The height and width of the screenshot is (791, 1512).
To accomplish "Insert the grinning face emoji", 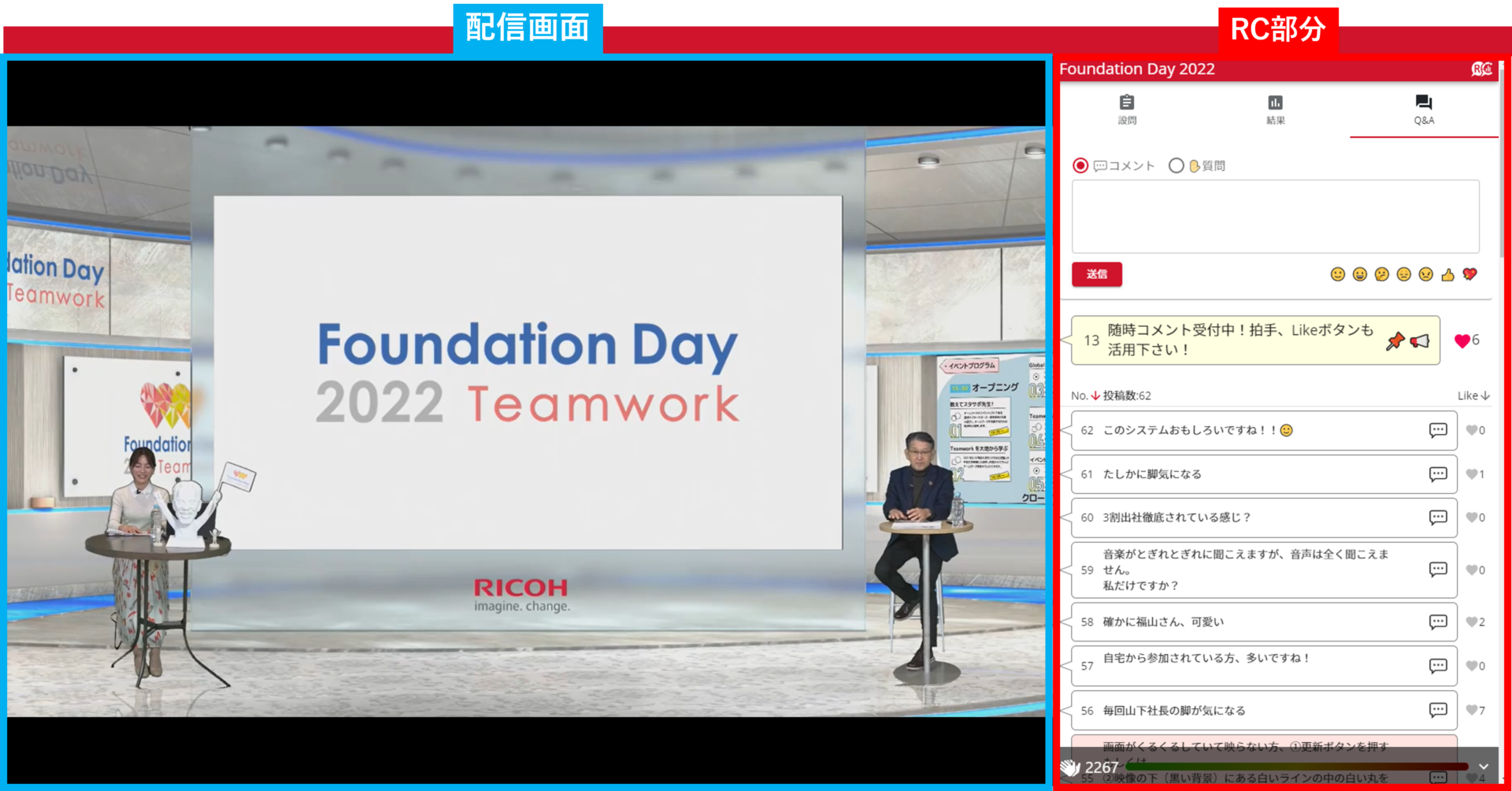I will 1359,274.
